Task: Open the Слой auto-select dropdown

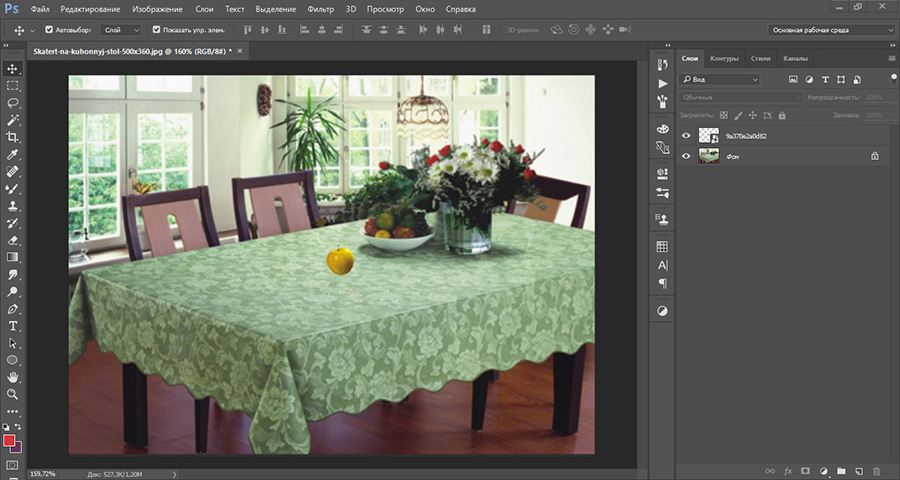Action: point(122,30)
